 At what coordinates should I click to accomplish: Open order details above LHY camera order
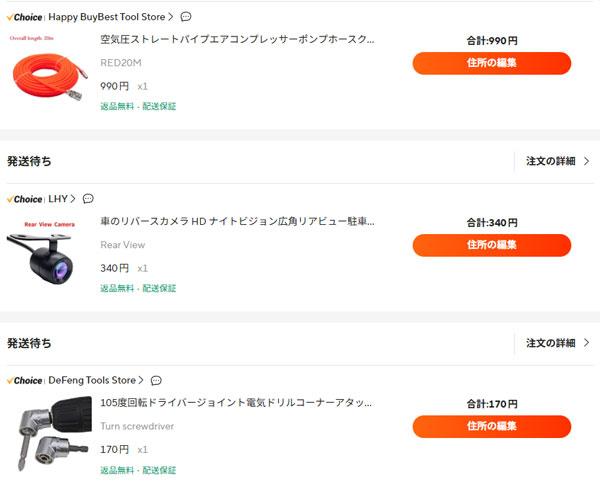[x=557, y=161]
